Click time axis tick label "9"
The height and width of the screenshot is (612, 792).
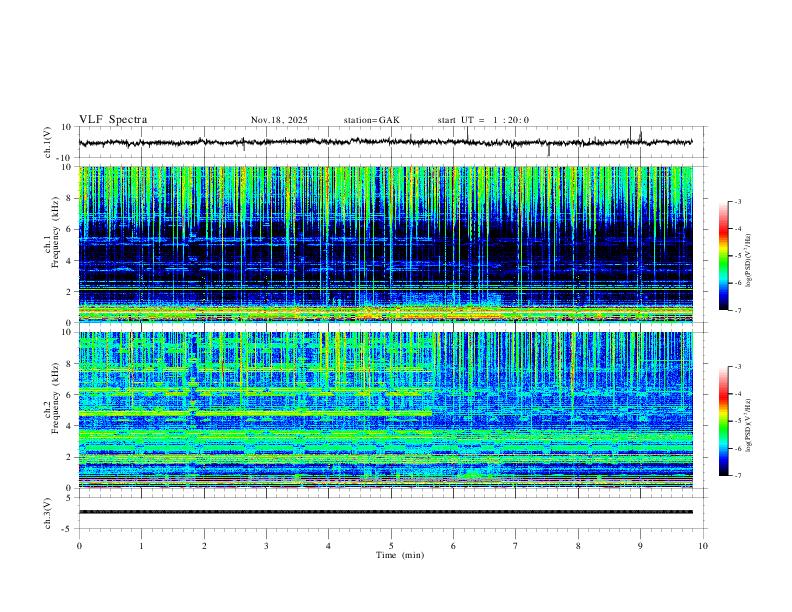click(640, 546)
